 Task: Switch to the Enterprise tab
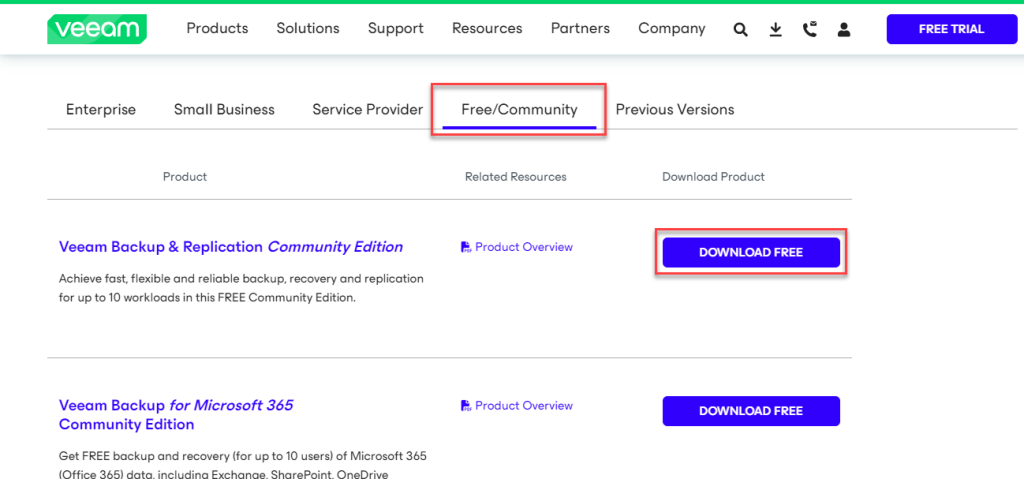pos(101,110)
